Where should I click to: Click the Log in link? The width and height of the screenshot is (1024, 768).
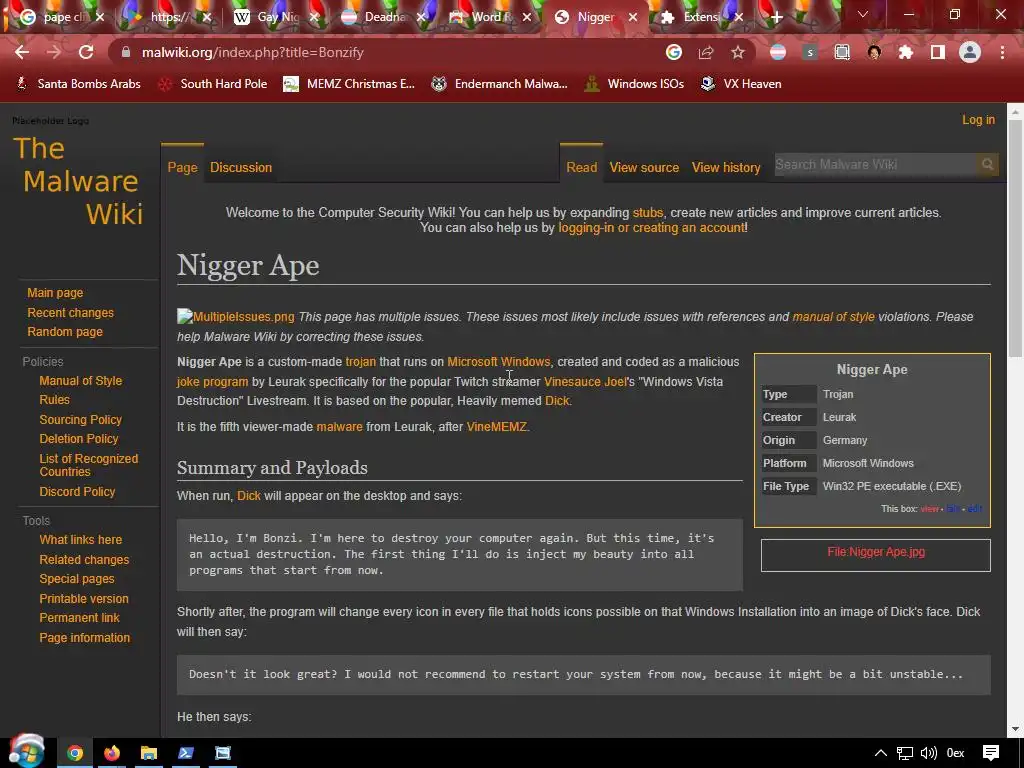(x=978, y=120)
